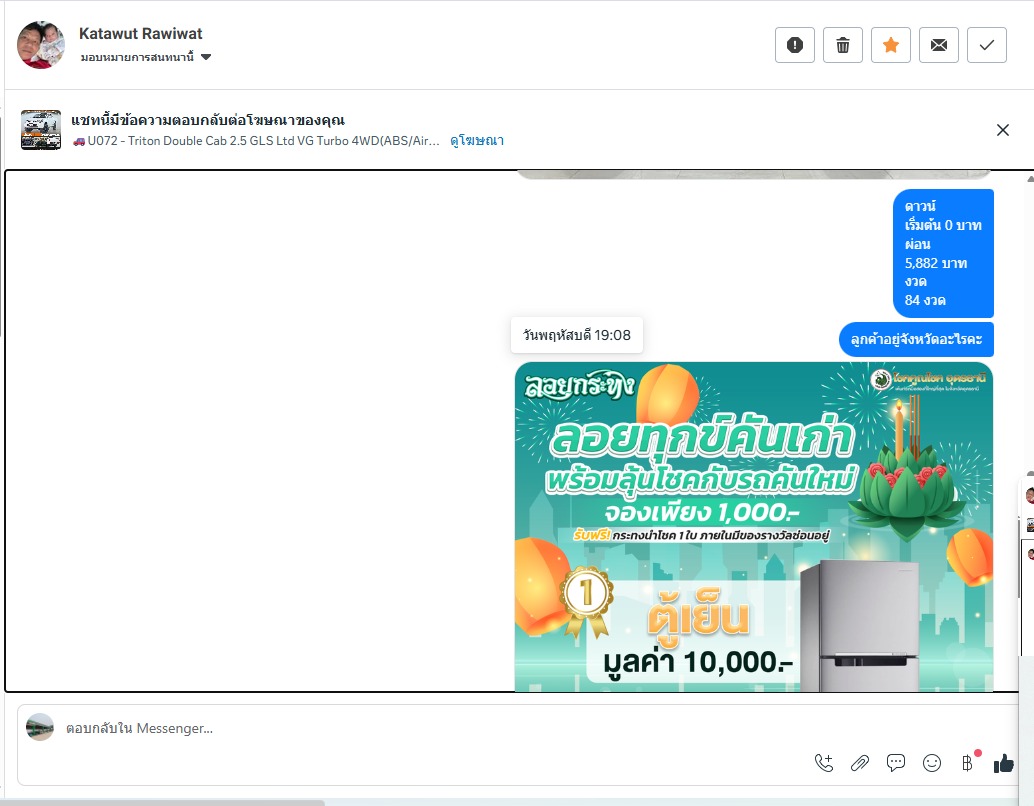Image resolution: width=1034 pixels, height=806 pixels.
Task: Mark conversation unread with envelope icon
Action: click(x=939, y=45)
